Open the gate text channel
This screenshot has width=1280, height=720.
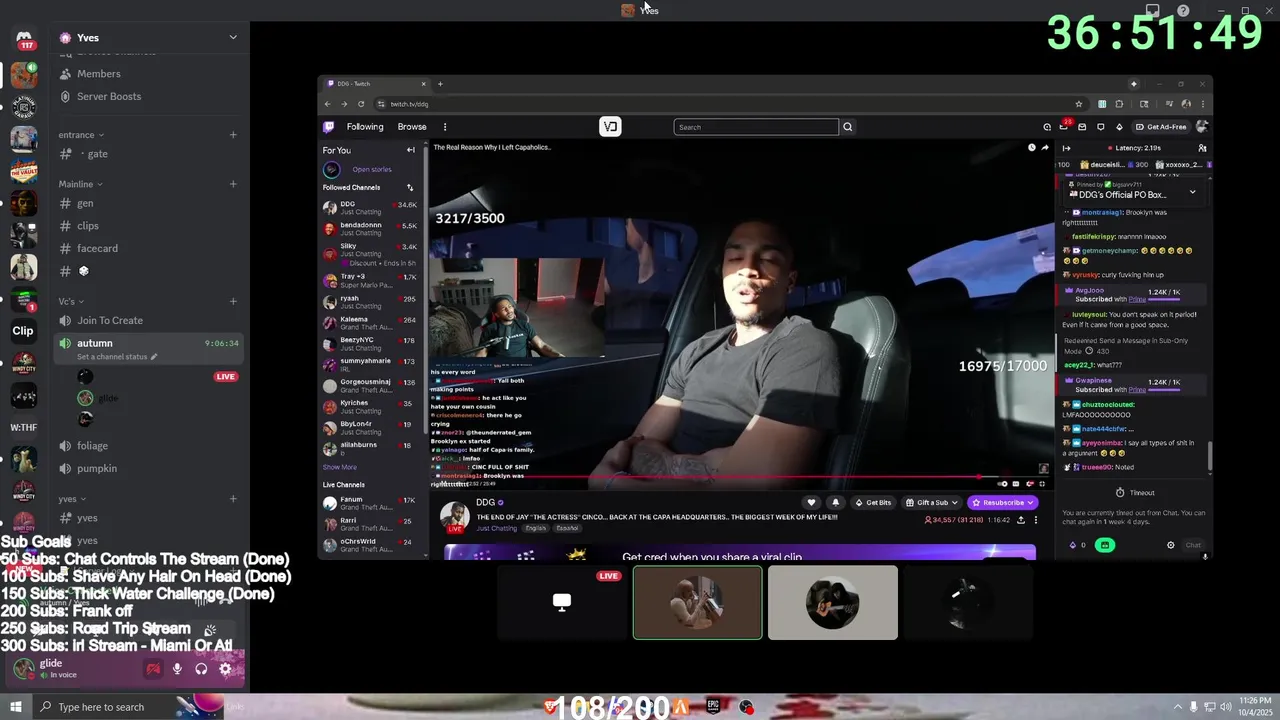pos(149,154)
